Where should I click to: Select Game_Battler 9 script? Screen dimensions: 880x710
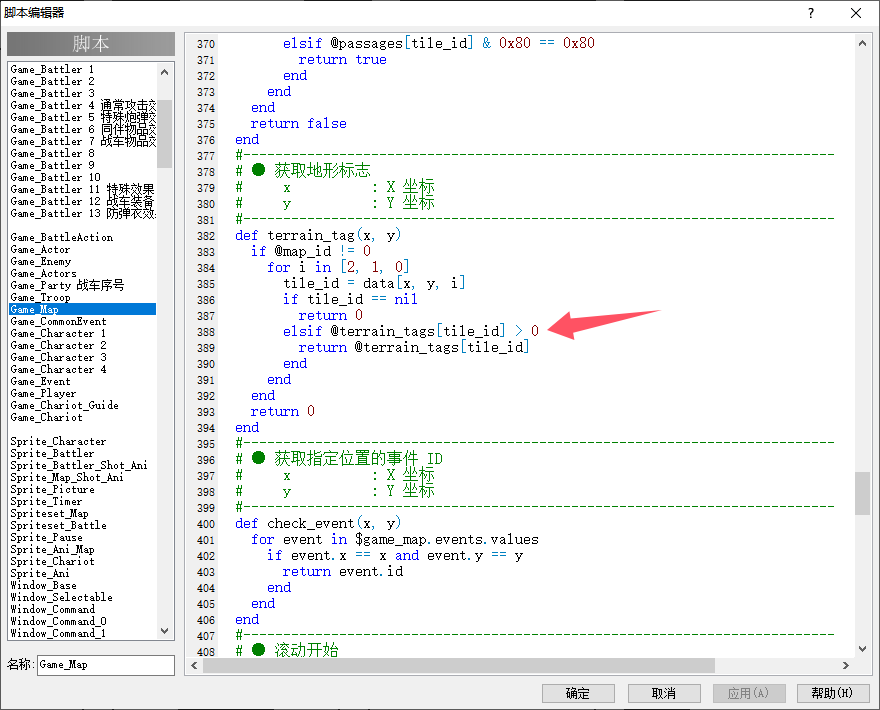click(52, 165)
